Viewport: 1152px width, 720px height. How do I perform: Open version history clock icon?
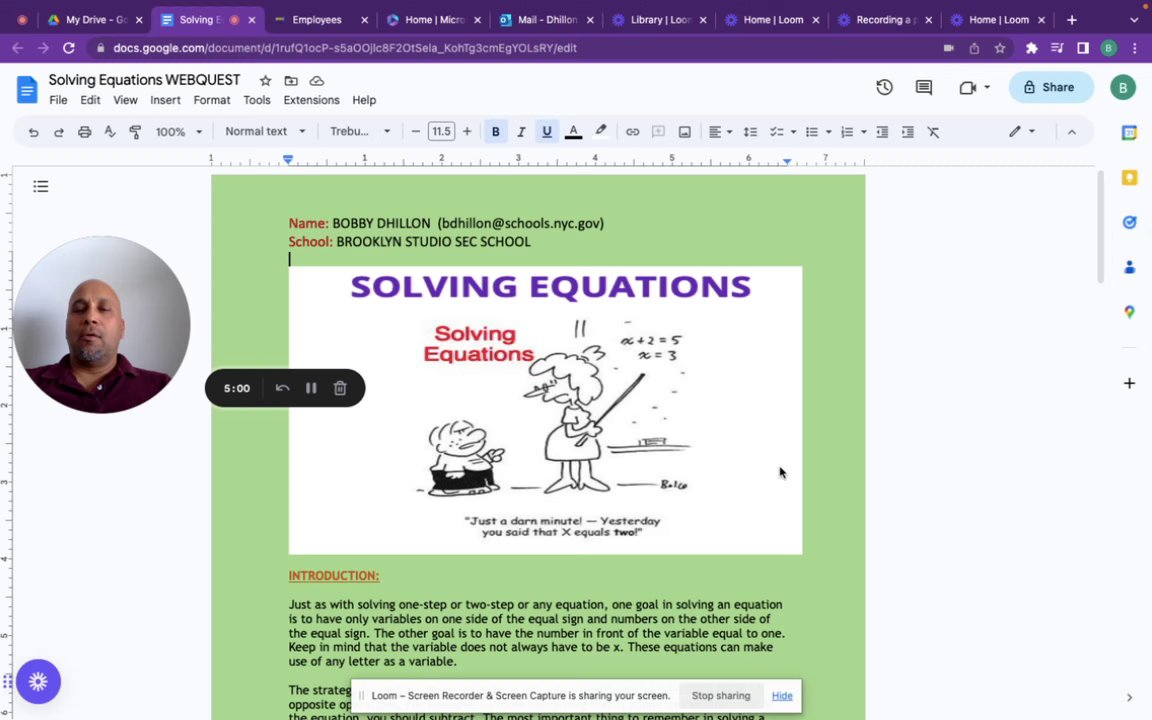tap(885, 87)
